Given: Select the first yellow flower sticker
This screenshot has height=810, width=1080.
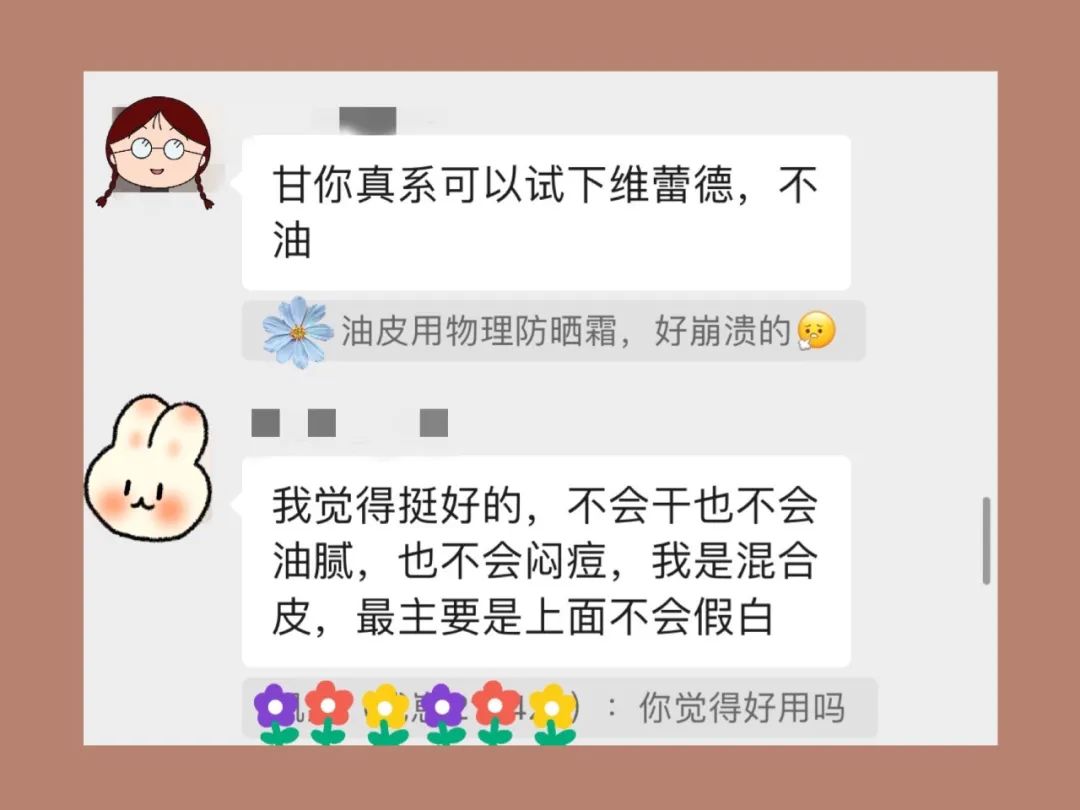Looking at the screenshot, I should (x=386, y=714).
